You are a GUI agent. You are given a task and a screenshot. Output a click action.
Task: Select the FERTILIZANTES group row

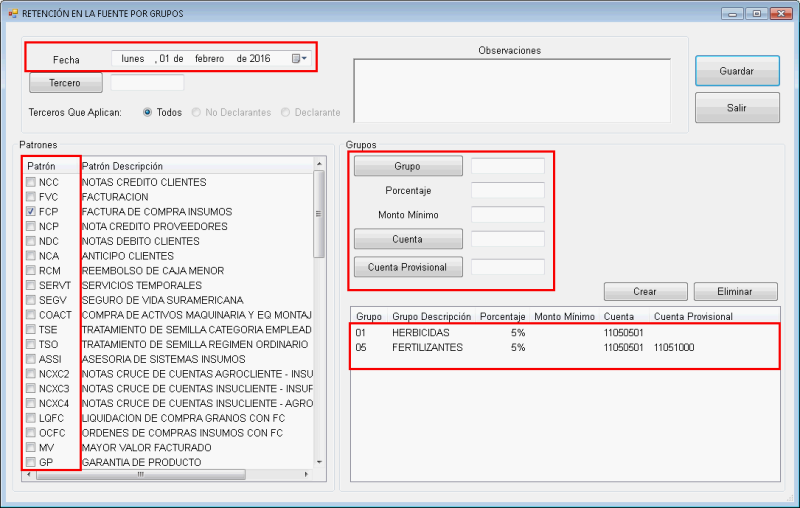click(427, 348)
